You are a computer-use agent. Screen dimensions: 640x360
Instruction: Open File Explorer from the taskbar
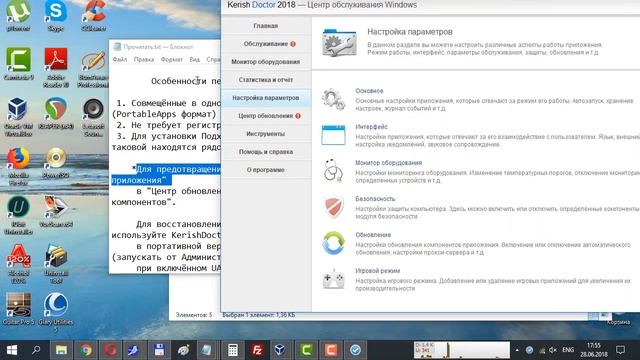point(61,350)
